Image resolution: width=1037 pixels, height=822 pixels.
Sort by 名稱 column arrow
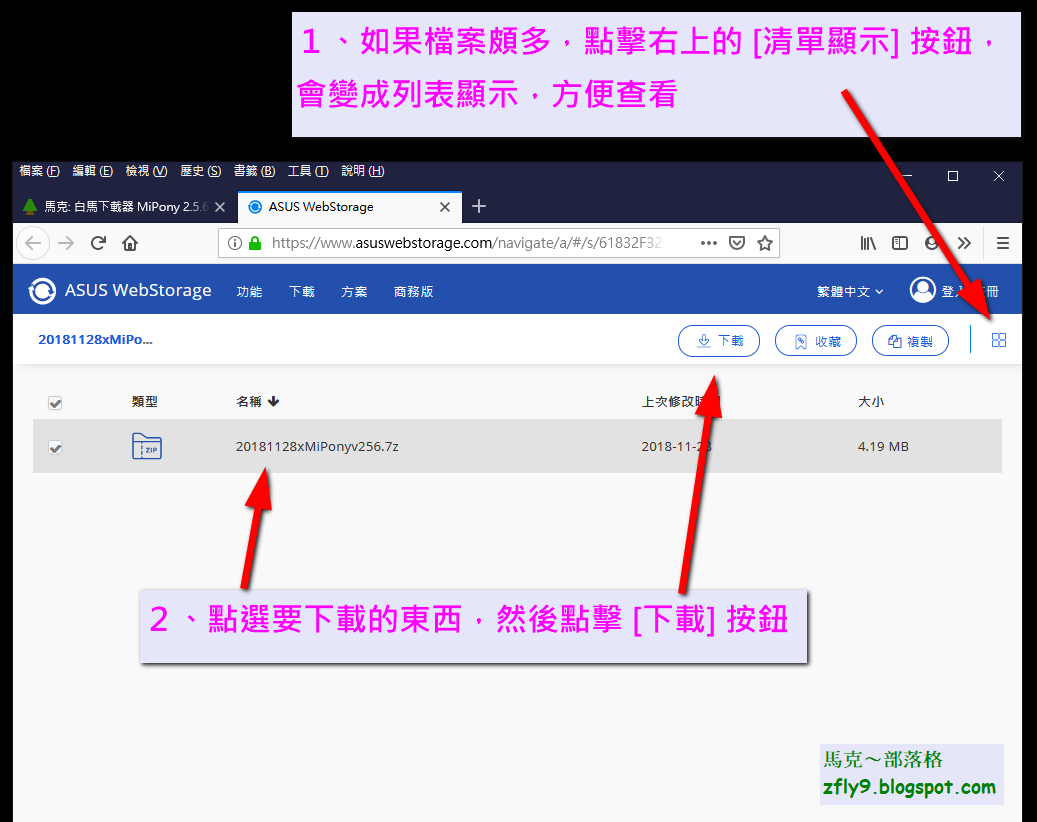tap(274, 401)
